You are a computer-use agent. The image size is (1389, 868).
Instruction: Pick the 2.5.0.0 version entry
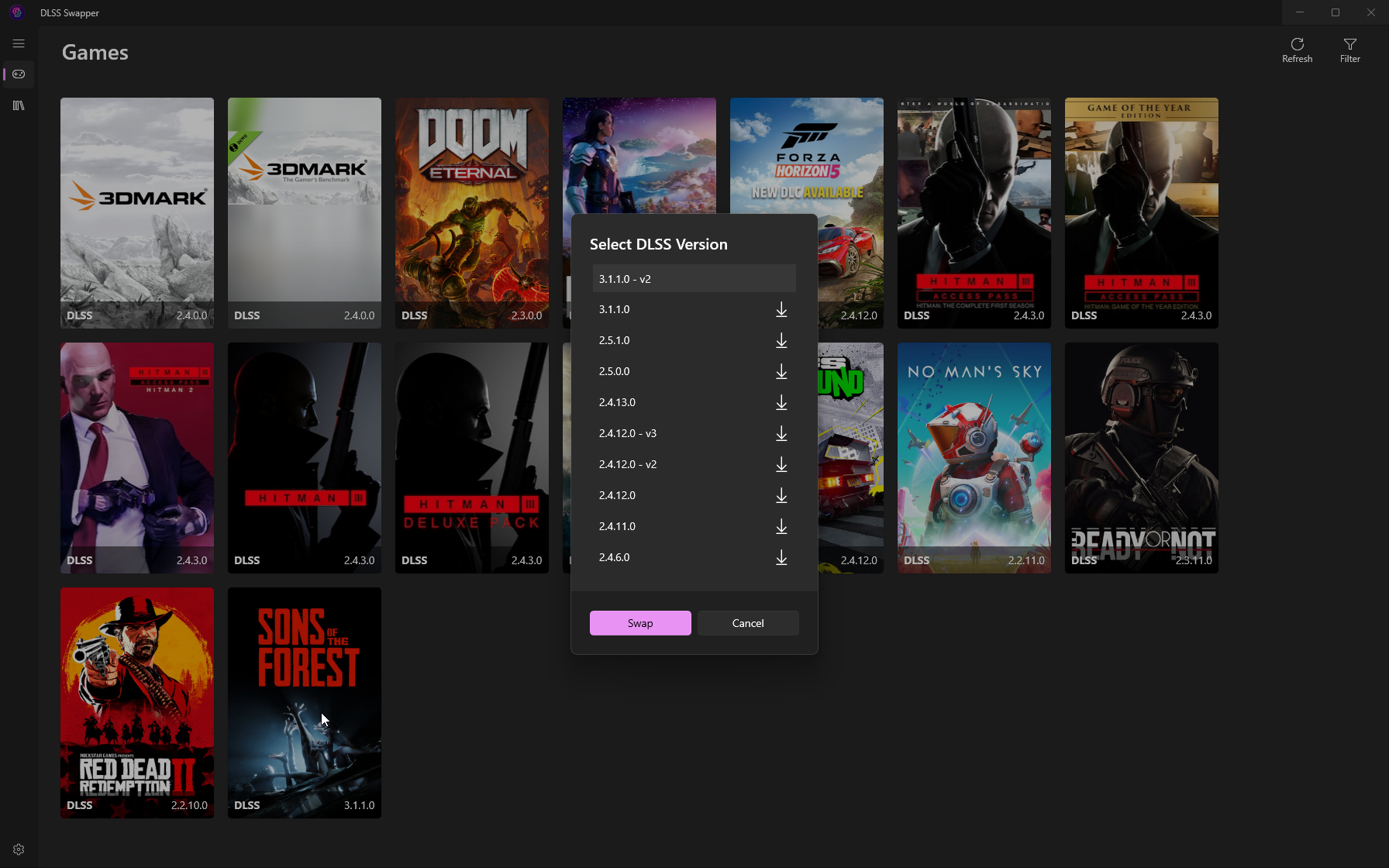click(694, 371)
